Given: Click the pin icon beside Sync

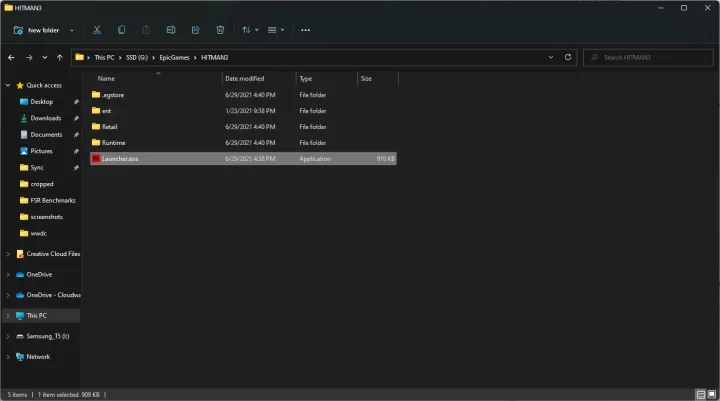Looking at the screenshot, I should (x=76, y=168).
